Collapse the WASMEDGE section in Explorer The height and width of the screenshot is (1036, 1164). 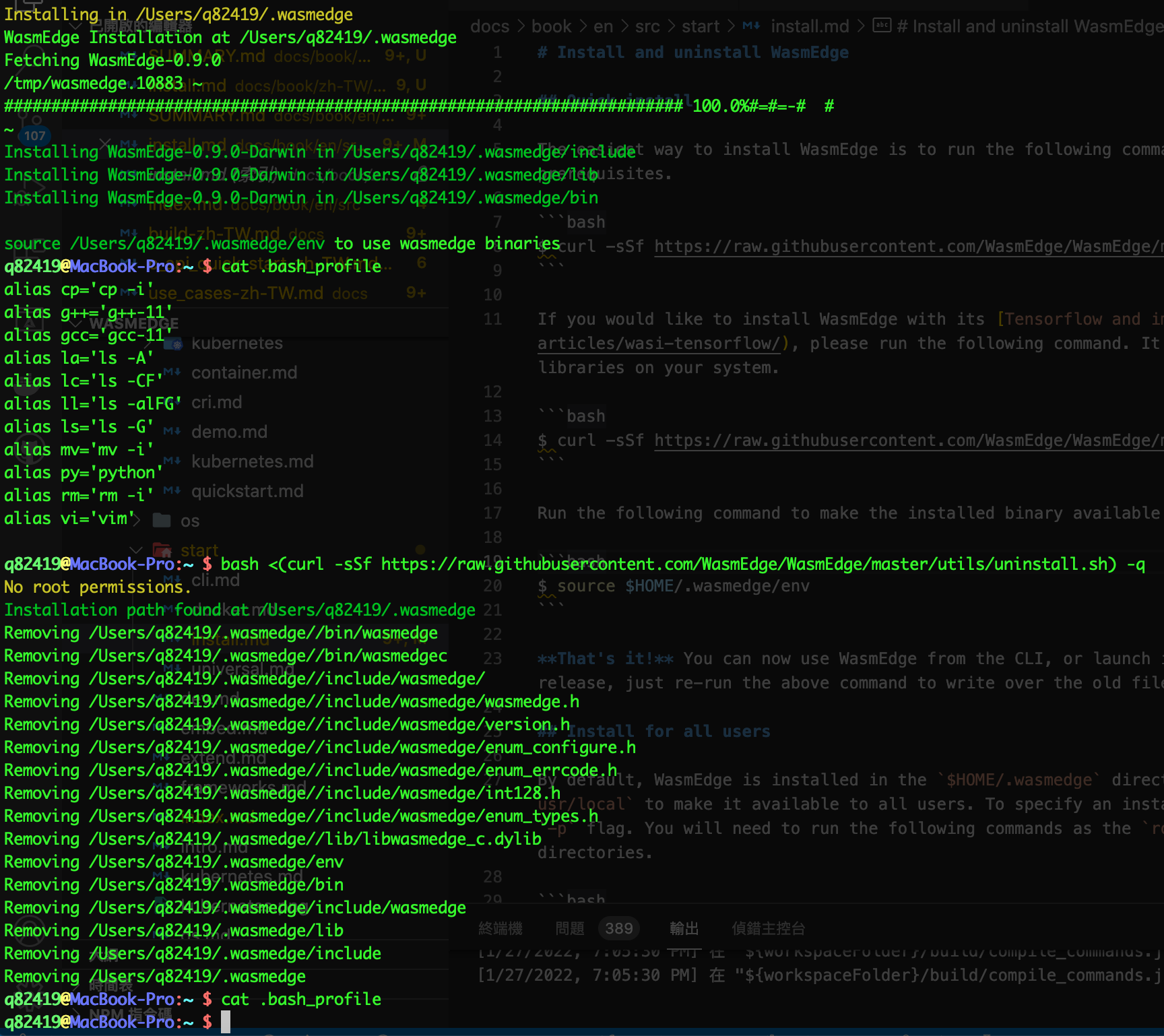pos(76,323)
